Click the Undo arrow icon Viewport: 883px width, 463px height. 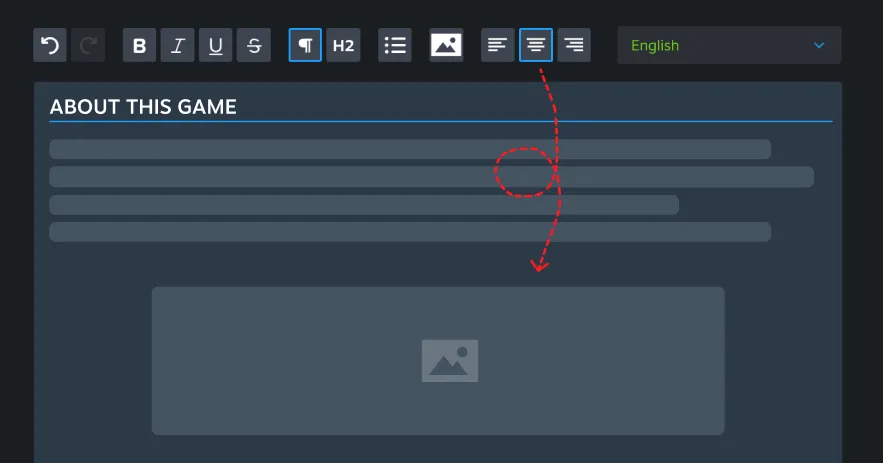[50, 45]
